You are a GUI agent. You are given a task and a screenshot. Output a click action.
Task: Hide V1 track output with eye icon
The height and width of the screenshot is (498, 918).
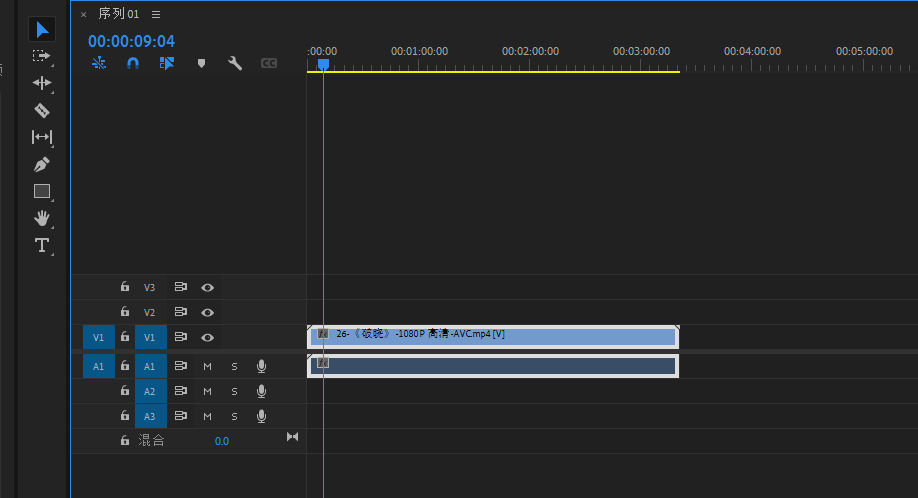coord(207,338)
